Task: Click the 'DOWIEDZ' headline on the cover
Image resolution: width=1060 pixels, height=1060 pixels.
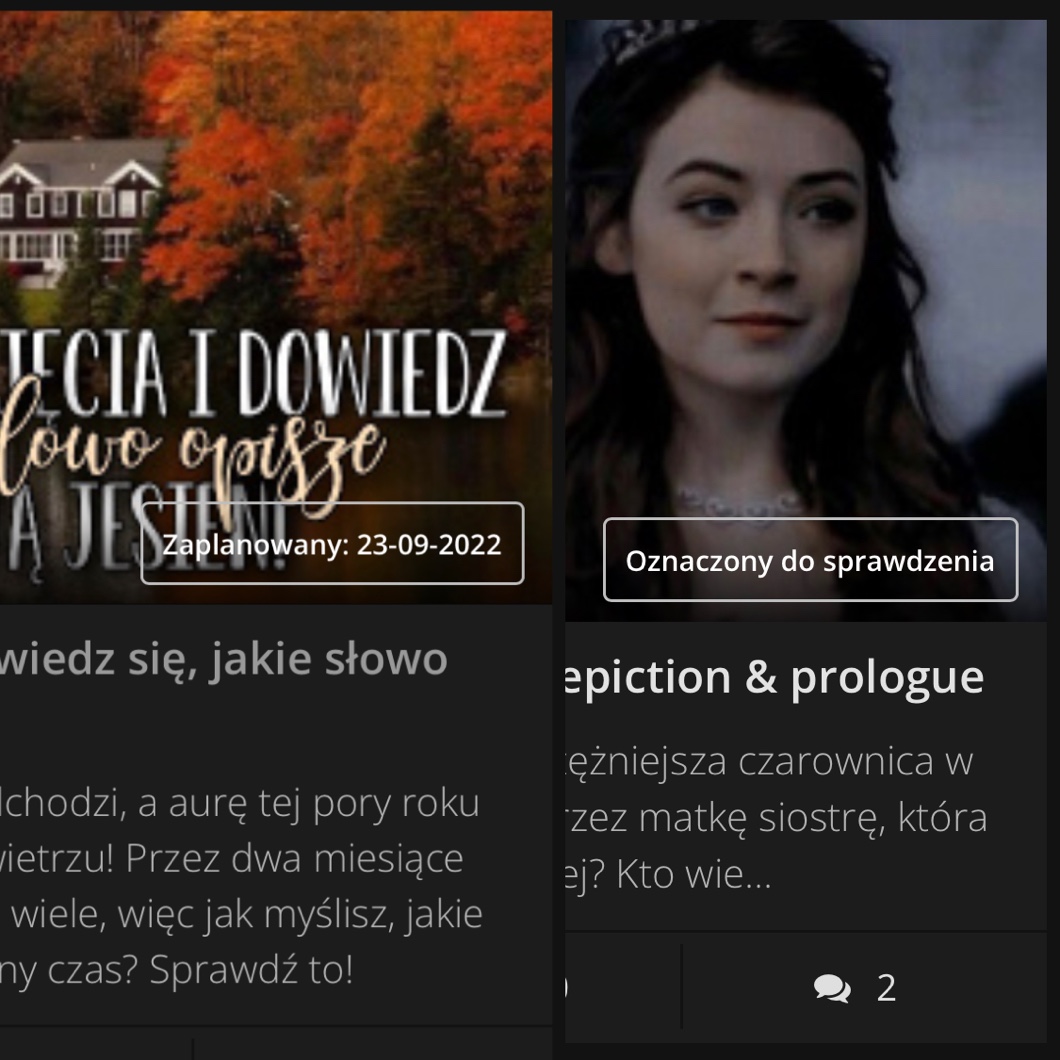Action: coord(372,372)
